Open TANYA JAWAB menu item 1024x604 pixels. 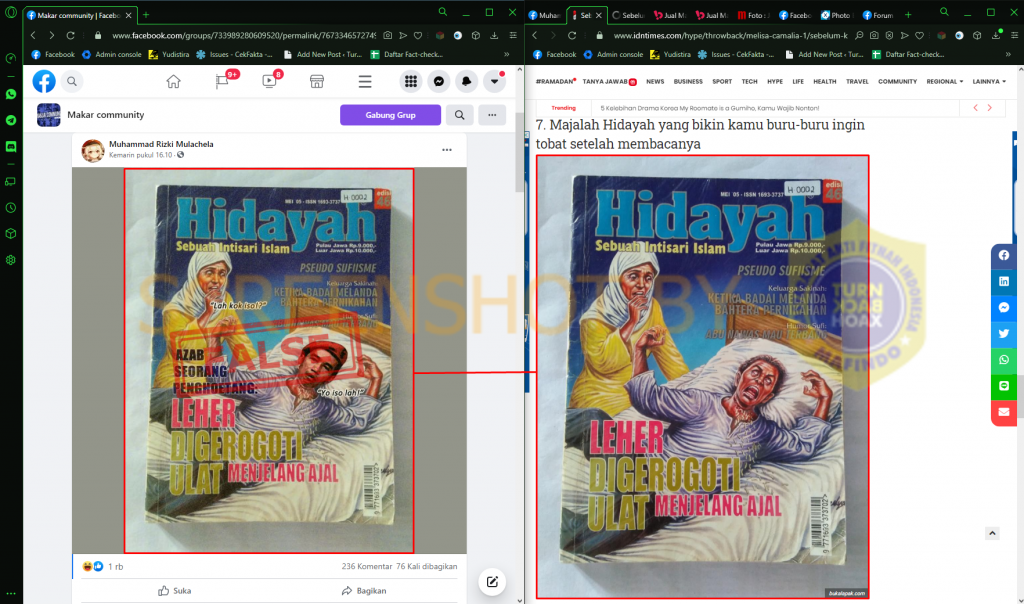pos(609,82)
